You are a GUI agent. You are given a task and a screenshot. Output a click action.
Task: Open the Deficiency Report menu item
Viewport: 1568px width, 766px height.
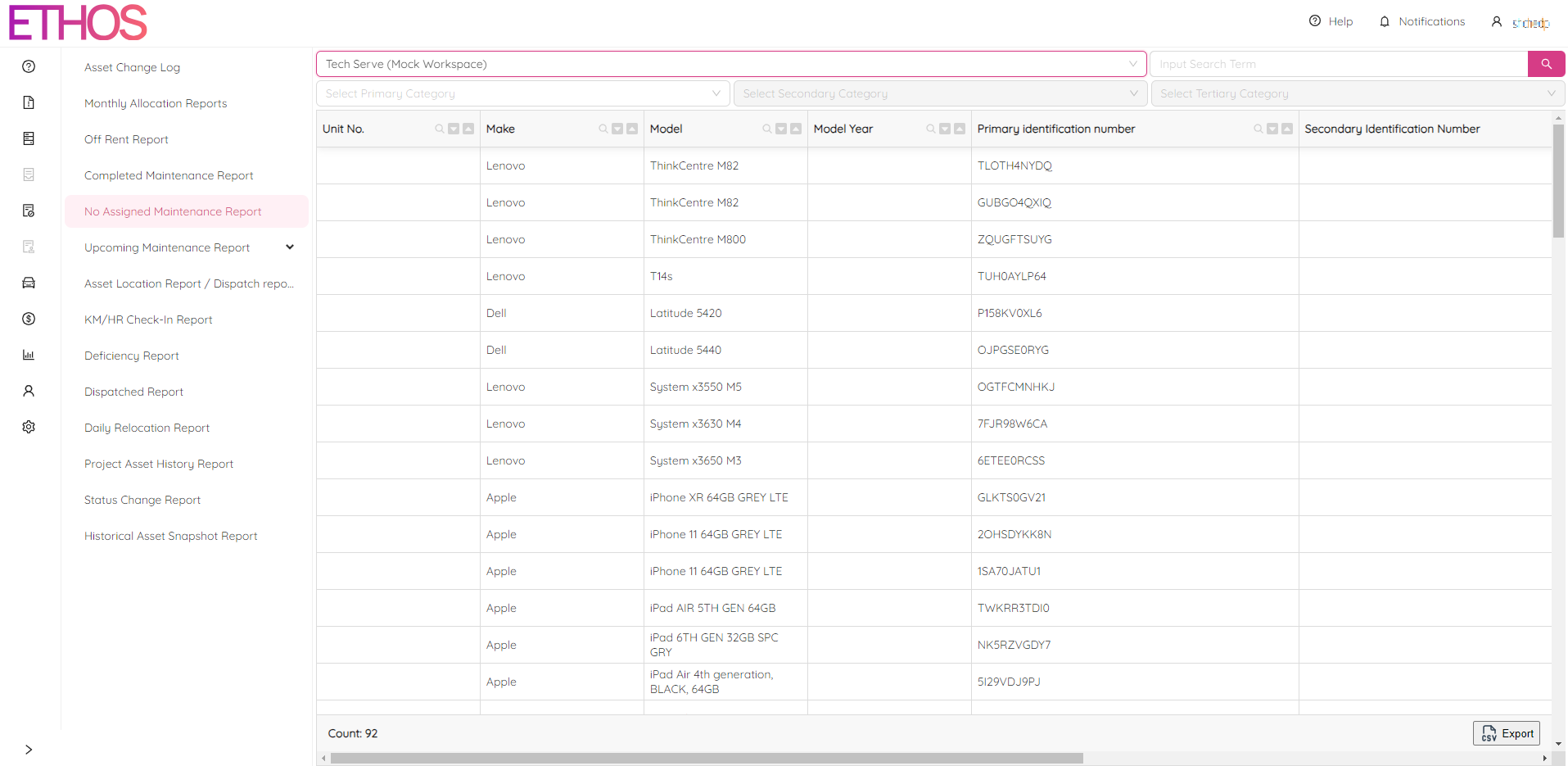click(x=132, y=356)
